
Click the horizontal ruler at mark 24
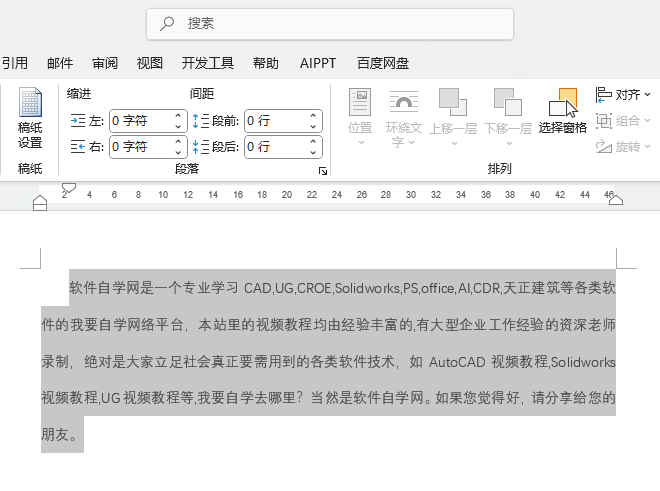pyautogui.click(x=336, y=195)
